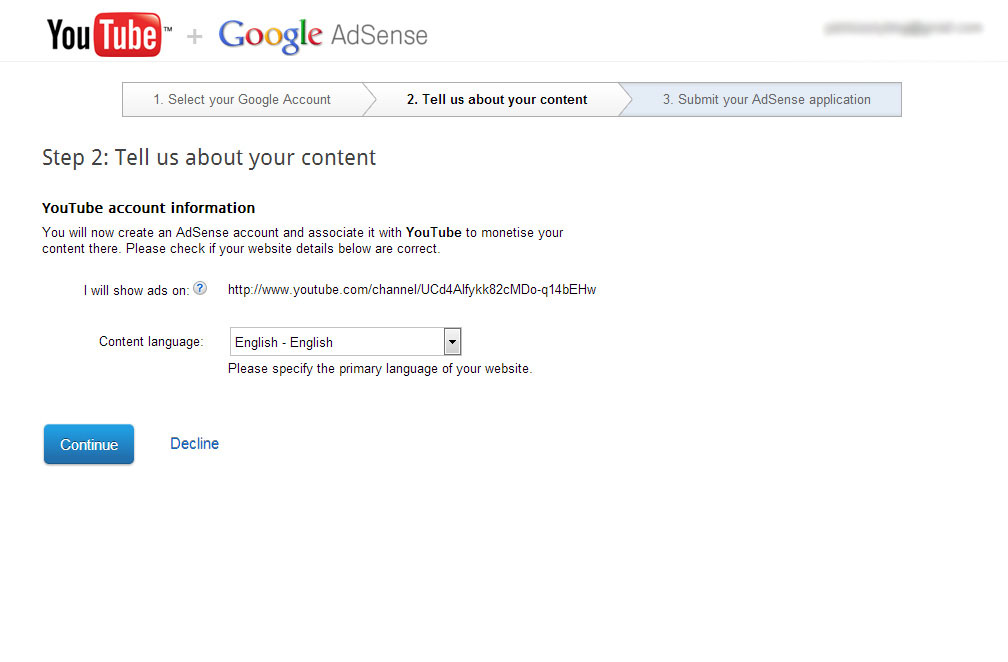Open help icon beside "I will show ads on"
The height and width of the screenshot is (662, 1008).
(200, 289)
